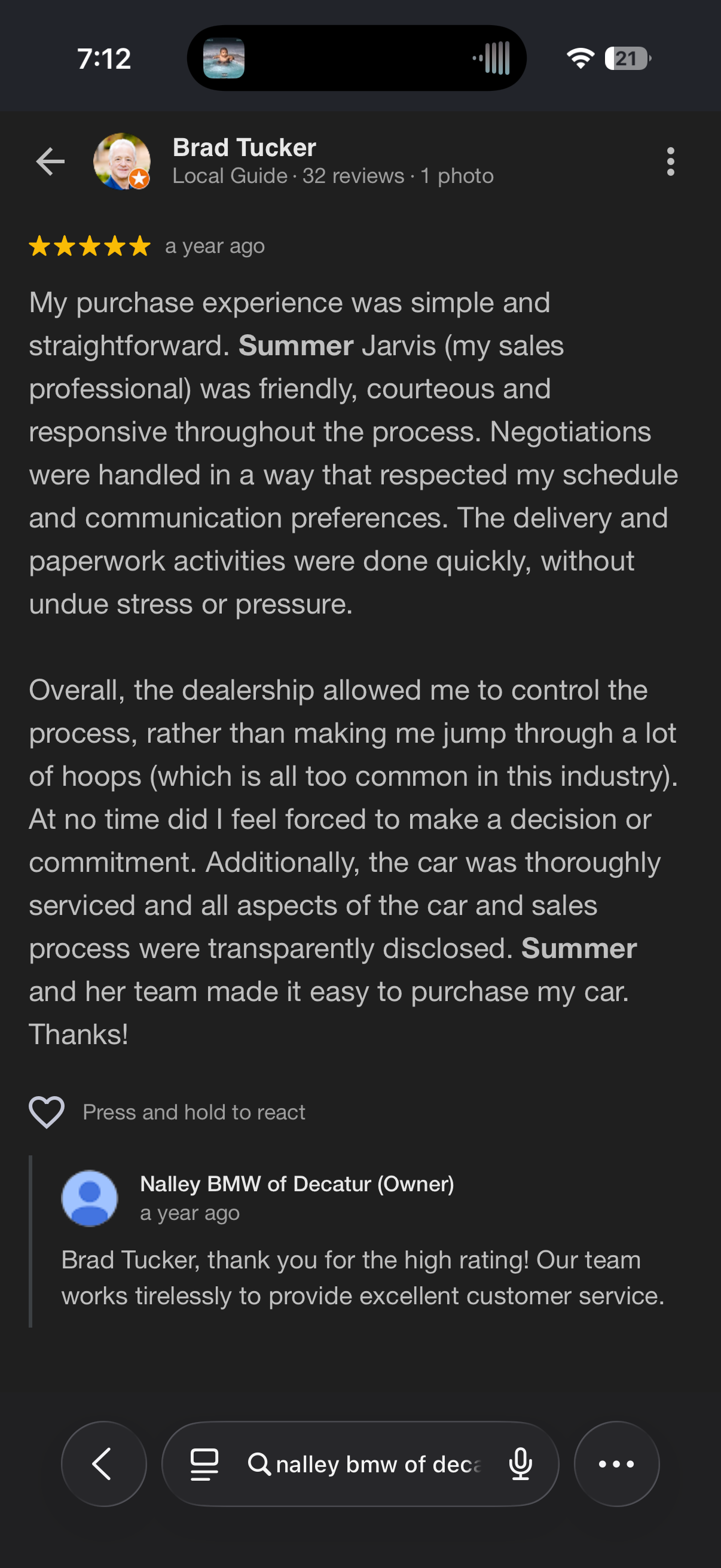
Task: Open the review overflow menu
Action: click(671, 161)
